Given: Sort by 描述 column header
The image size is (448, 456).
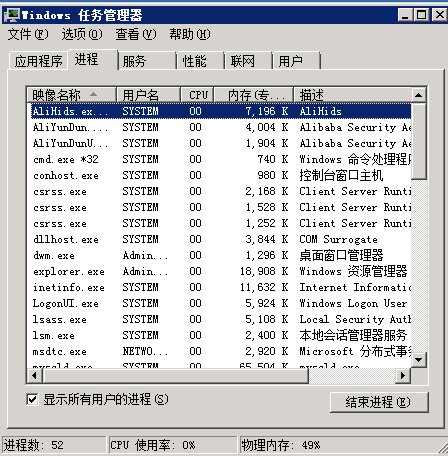Looking at the screenshot, I should (x=353, y=95).
